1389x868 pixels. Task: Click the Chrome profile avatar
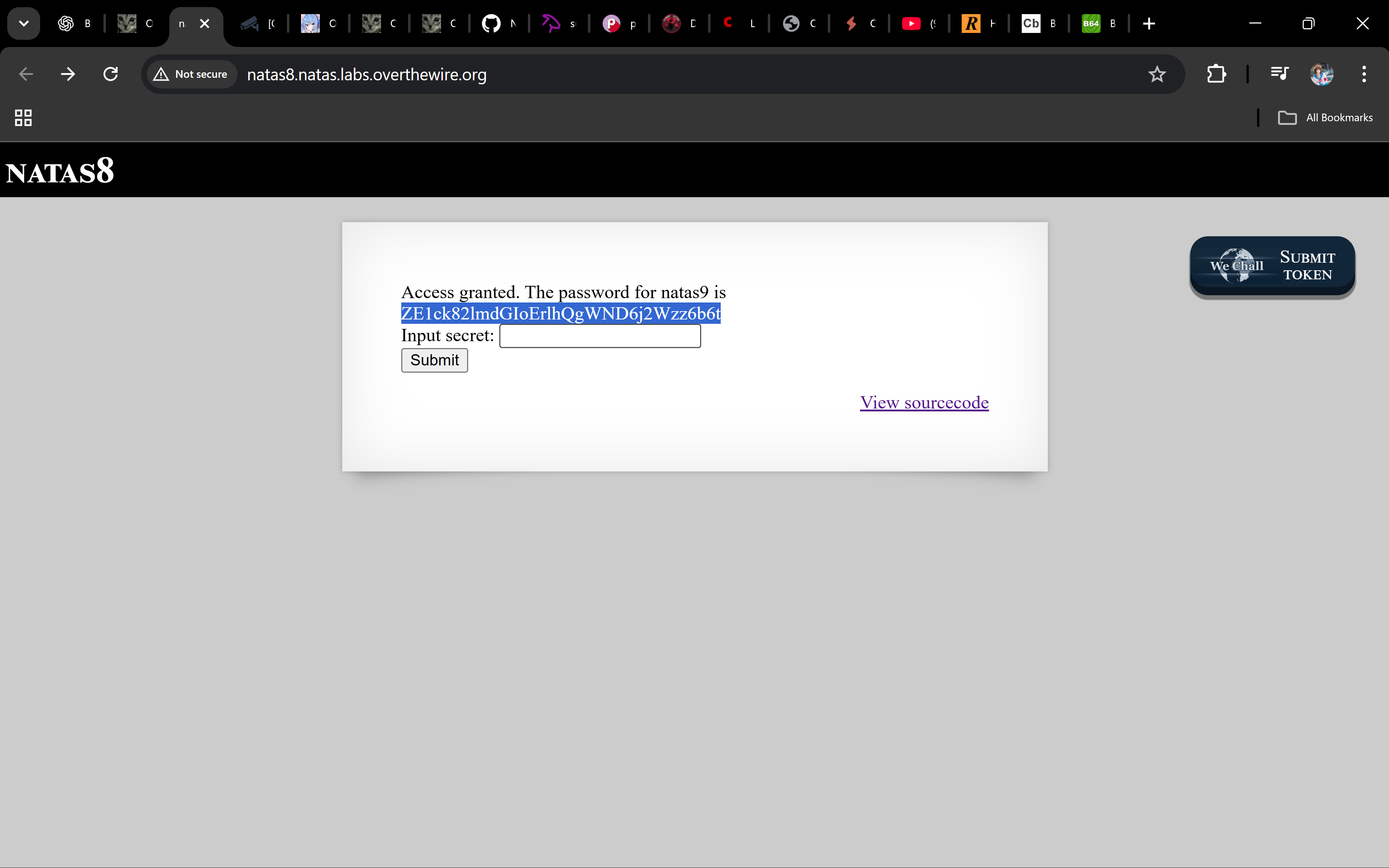[1321, 74]
